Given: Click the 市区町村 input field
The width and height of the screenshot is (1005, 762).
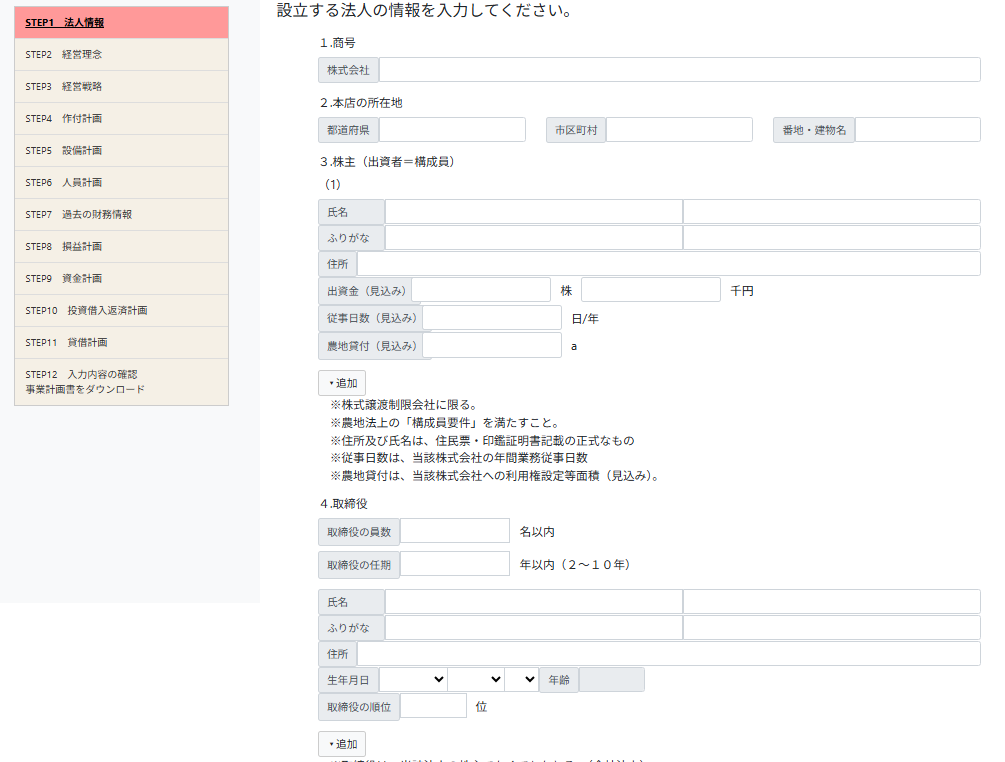Looking at the screenshot, I should click(679, 130).
